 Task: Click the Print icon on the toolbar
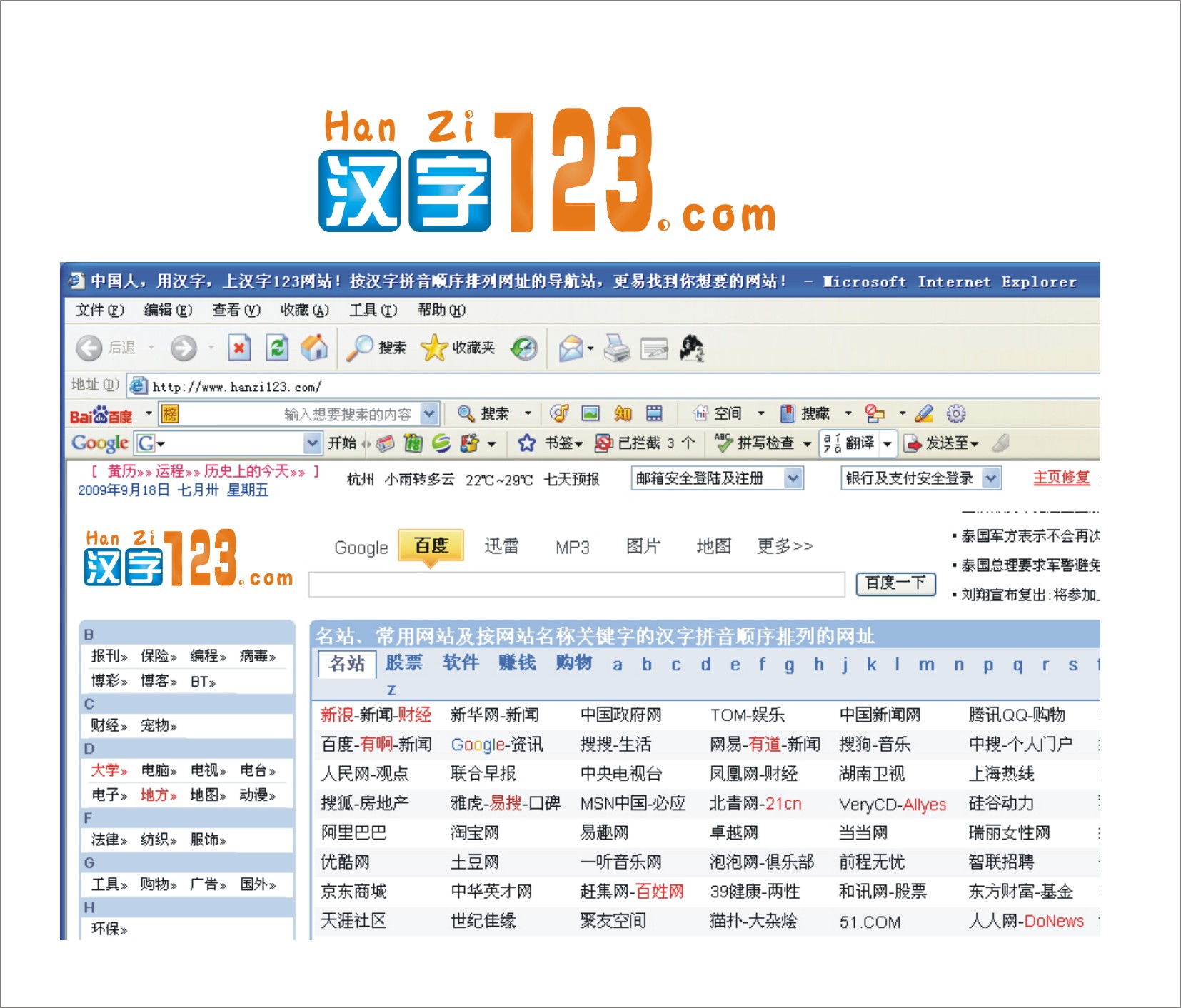615,349
